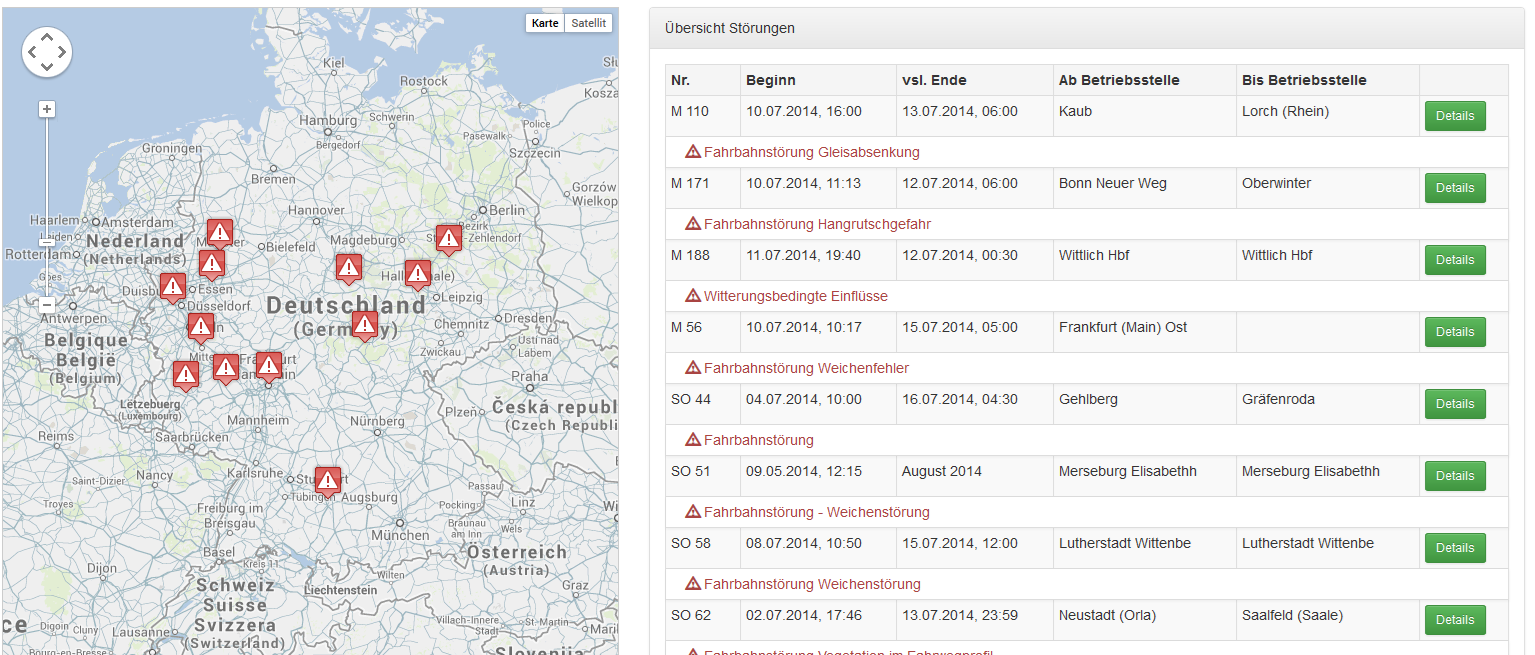This screenshot has height=655, width=1535.
Task: Click the Neustadt (Orla) cell
Action: point(1144,620)
